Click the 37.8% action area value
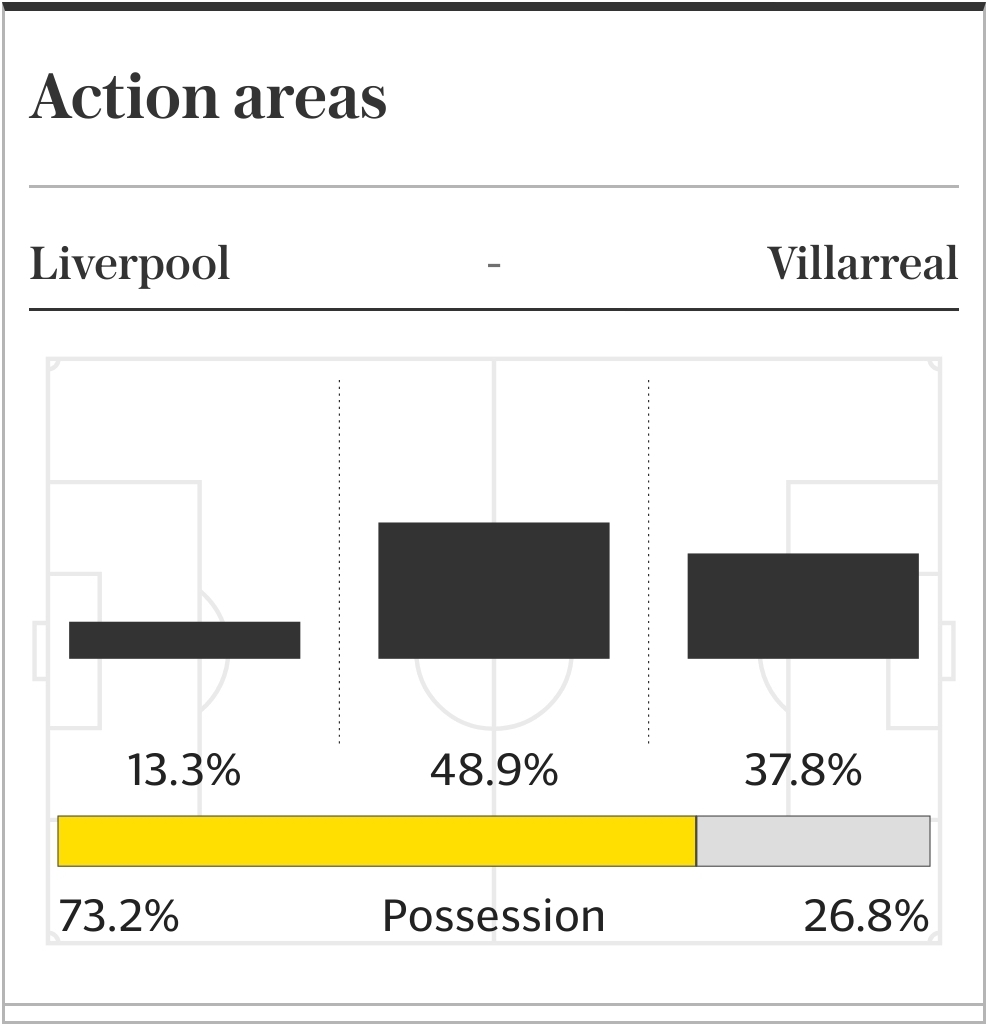The image size is (988, 1026). point(802,771)
